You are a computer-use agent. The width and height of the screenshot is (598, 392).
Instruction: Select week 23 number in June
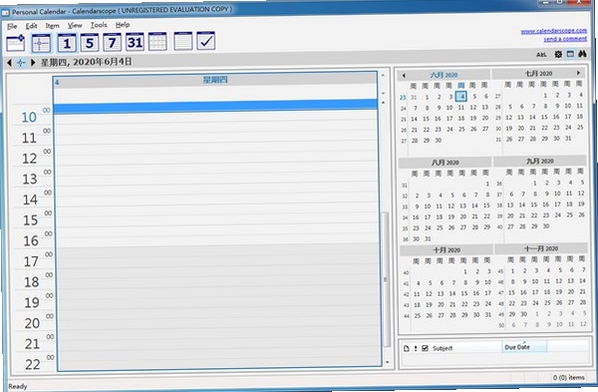tap(403, 98)
